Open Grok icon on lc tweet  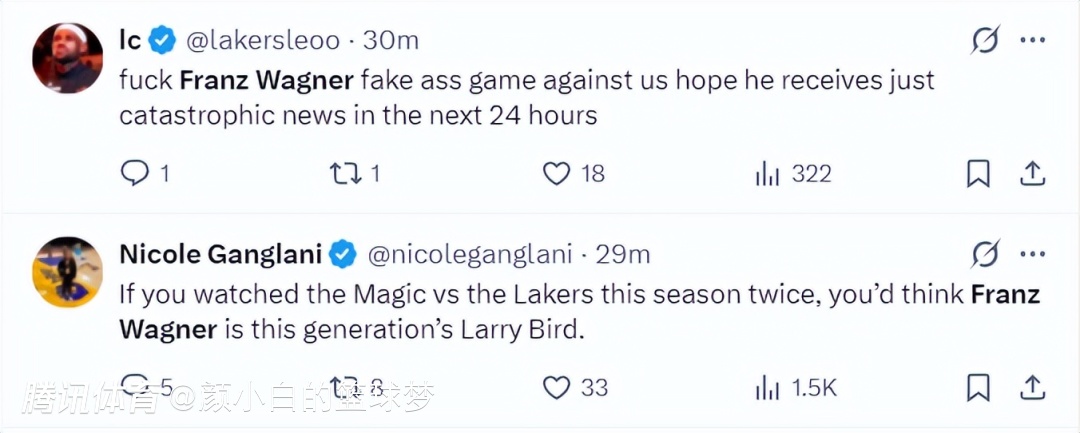tap(985, 41)
